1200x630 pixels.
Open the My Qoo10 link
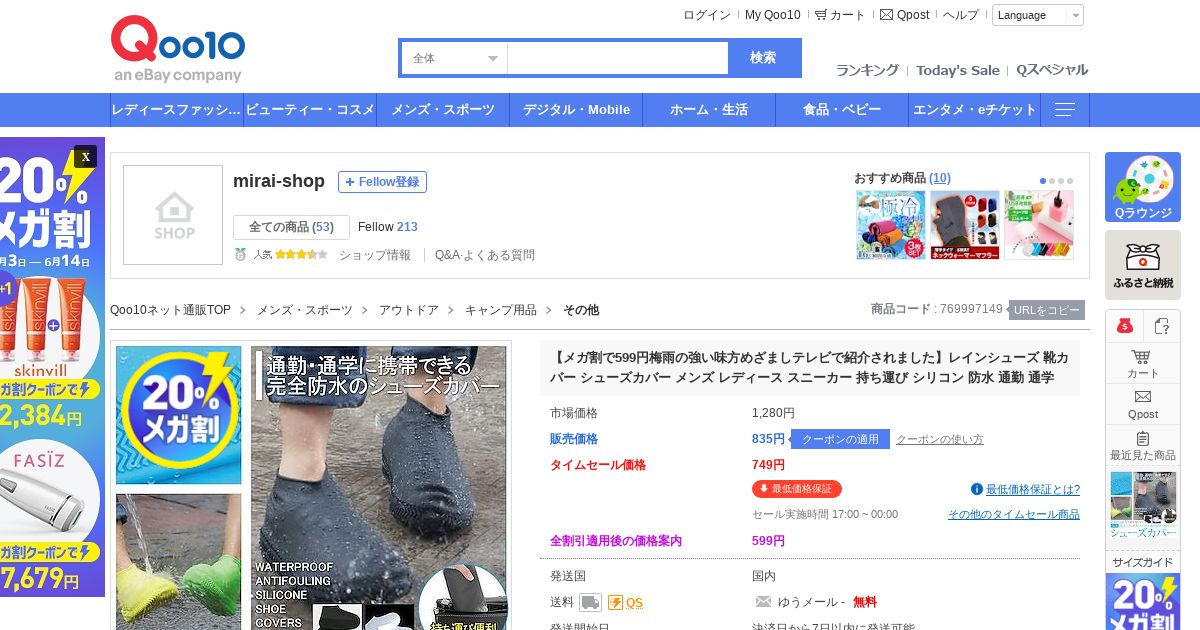click(773, 15)
